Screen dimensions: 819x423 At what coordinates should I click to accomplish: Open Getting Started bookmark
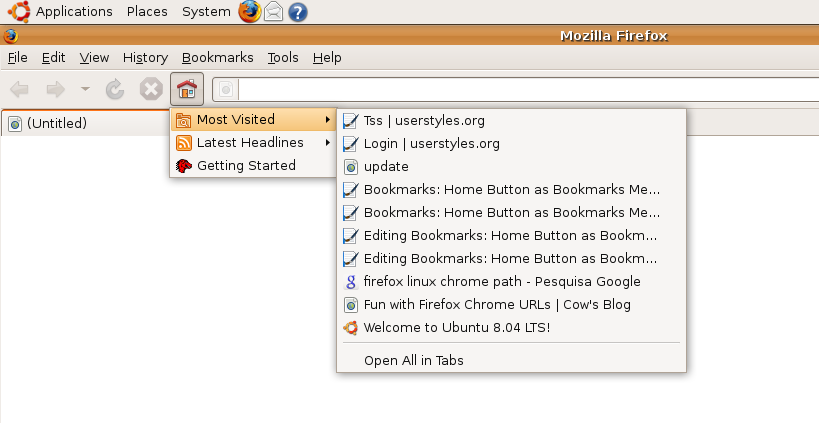(x=253, y=166)
